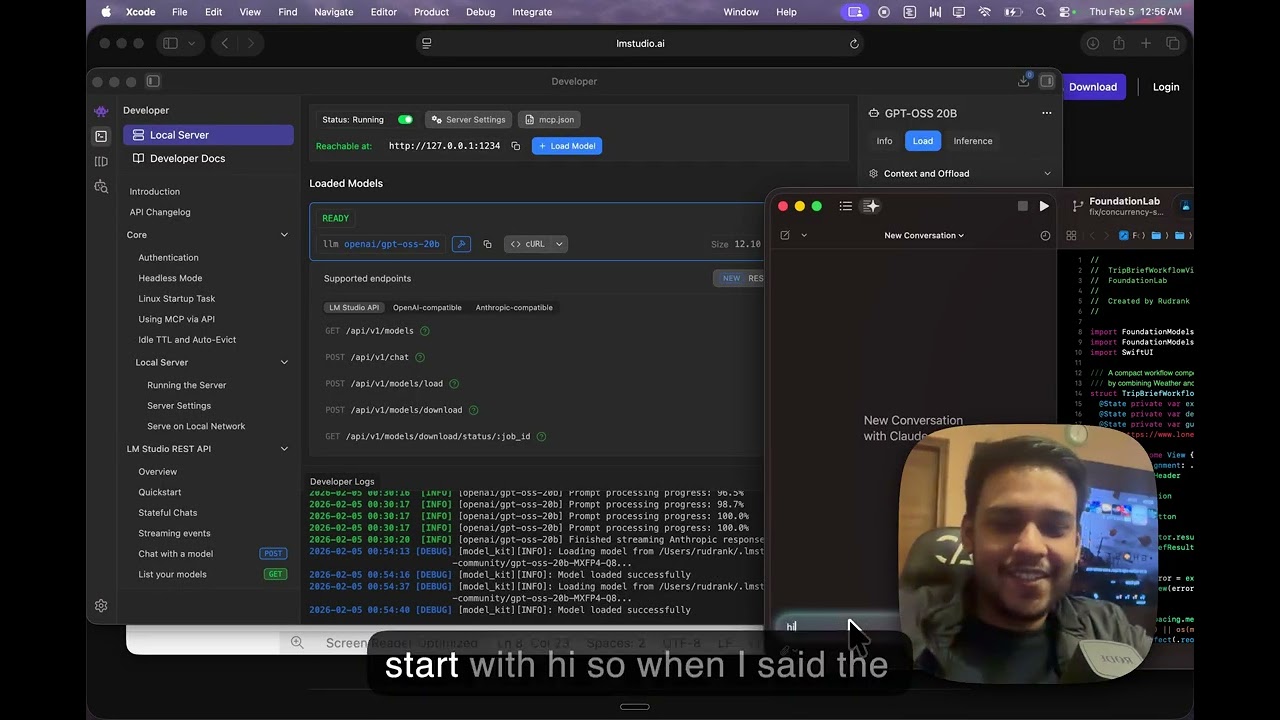
Task: Collapse the Local Server docs subsection
Action: pos(284,362)
